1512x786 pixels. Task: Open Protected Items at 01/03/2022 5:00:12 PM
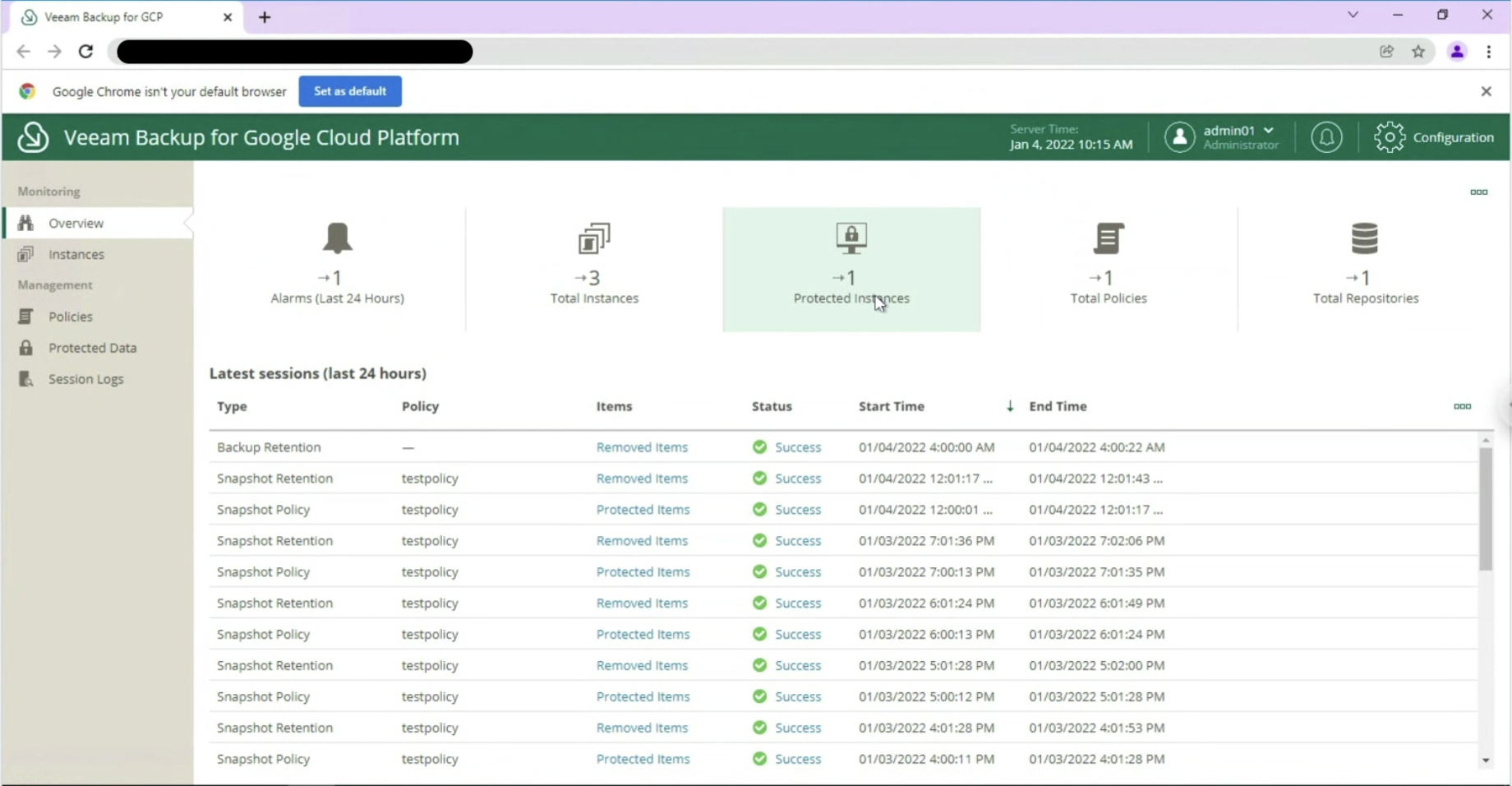pyautogui.click(x=643, y=697)
